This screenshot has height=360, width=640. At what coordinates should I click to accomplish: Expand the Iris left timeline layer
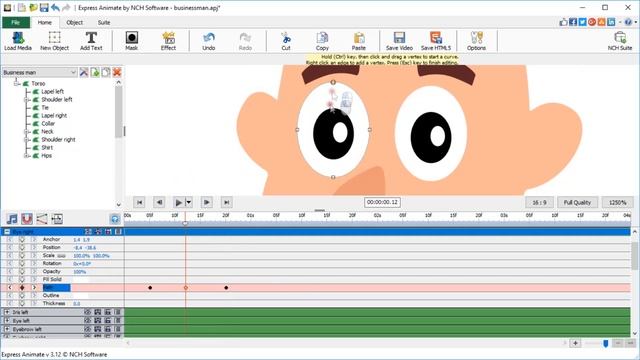(x=7, y=312)
